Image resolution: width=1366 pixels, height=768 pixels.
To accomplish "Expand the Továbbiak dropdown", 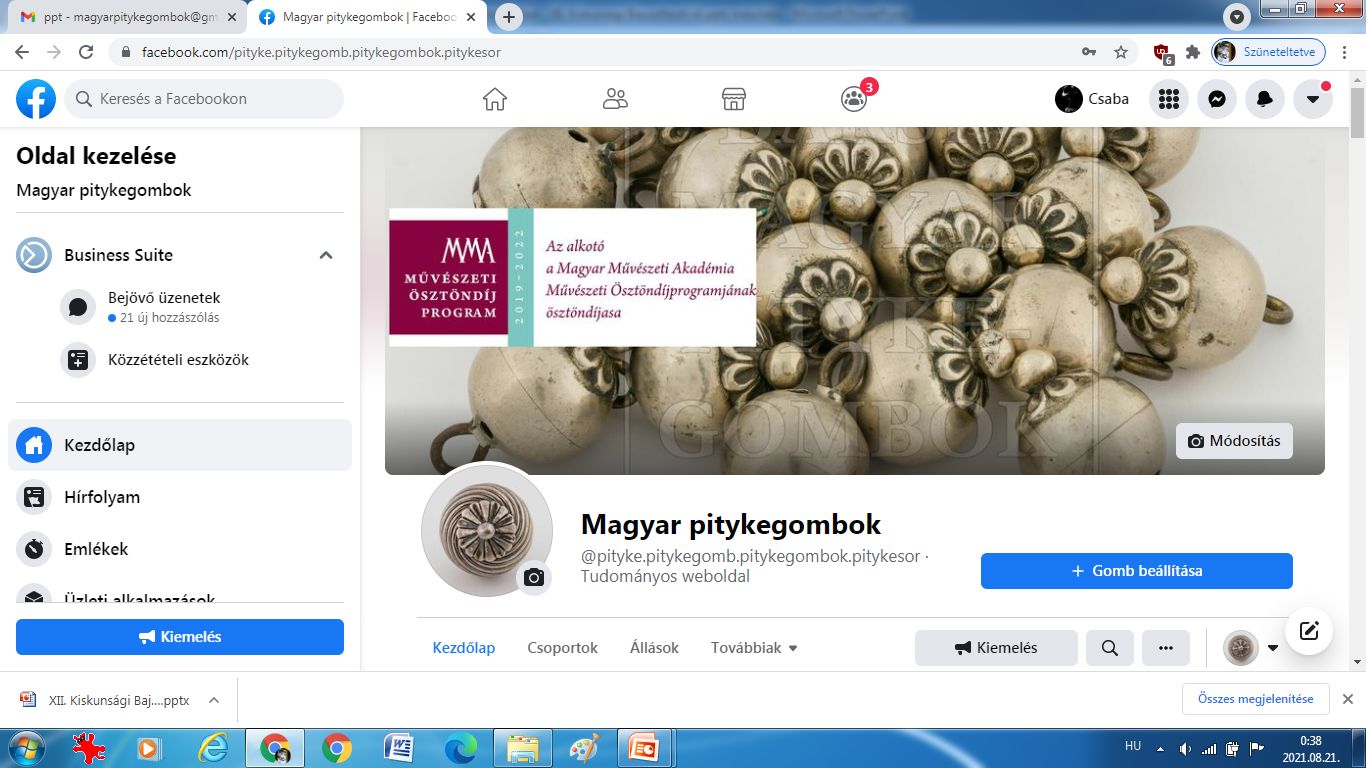I will (755, 648).
